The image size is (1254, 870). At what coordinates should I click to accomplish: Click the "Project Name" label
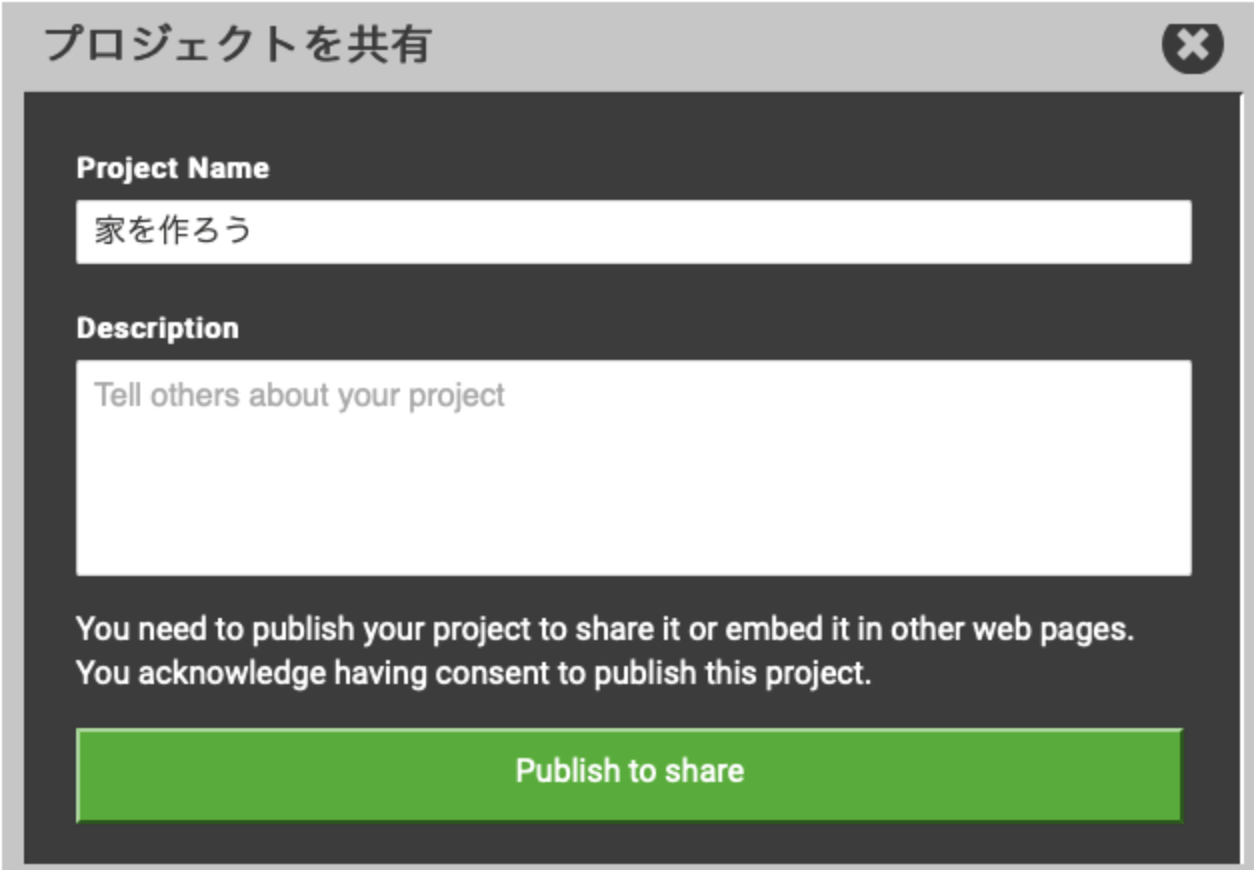point(172,168)
